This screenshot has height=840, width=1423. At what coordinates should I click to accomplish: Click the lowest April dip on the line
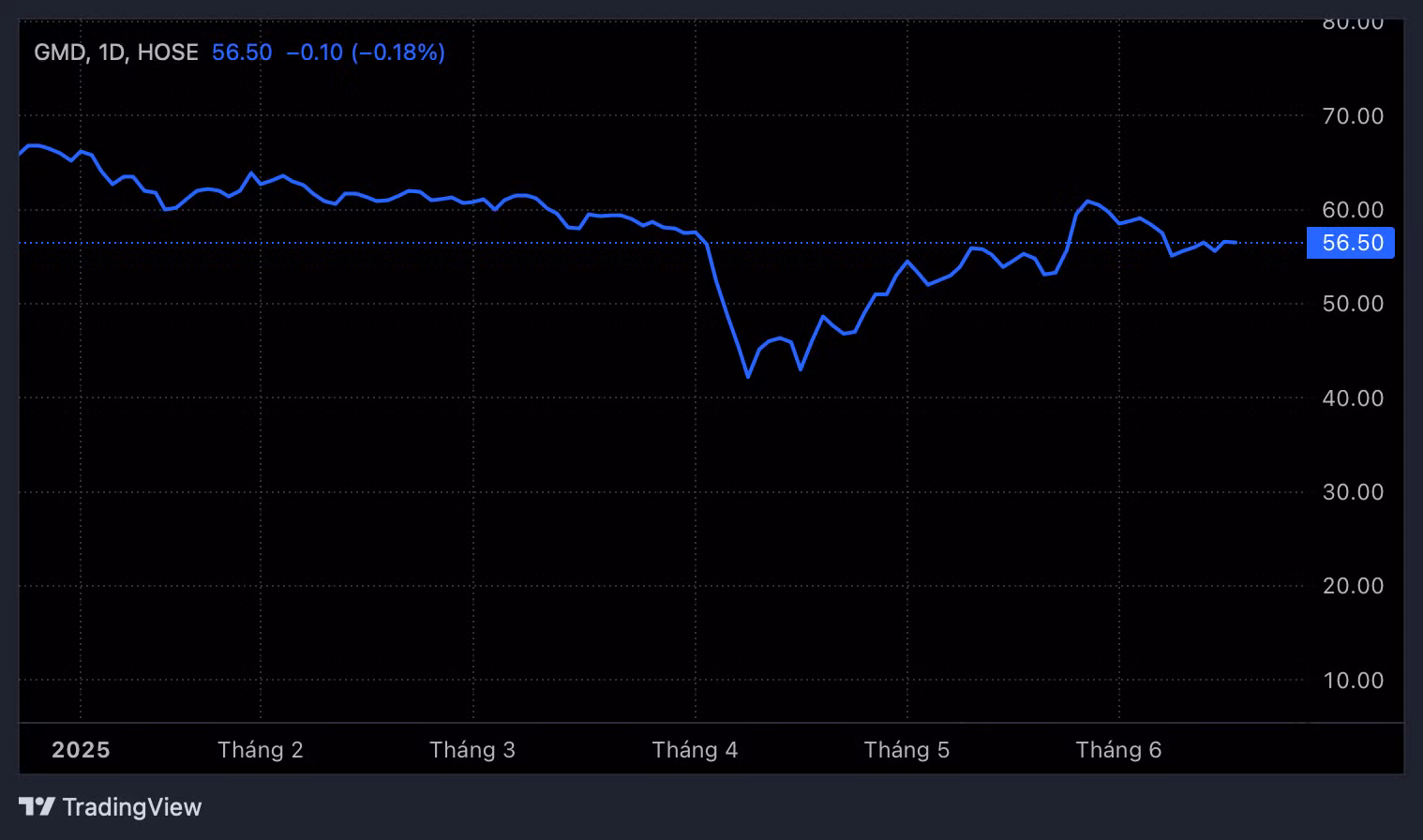click(x=748, y=377)
